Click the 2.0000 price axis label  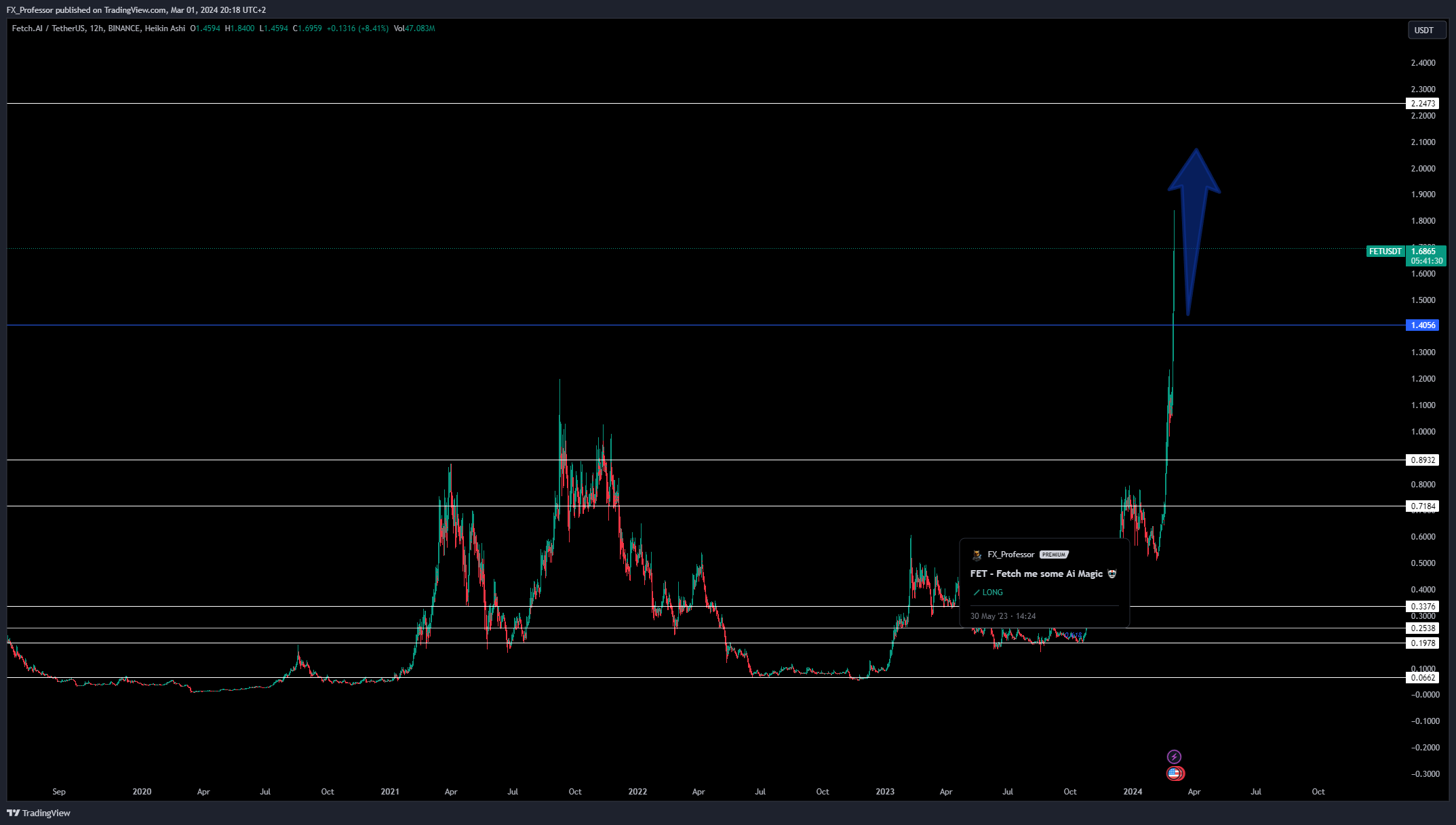coord(1423,169)
